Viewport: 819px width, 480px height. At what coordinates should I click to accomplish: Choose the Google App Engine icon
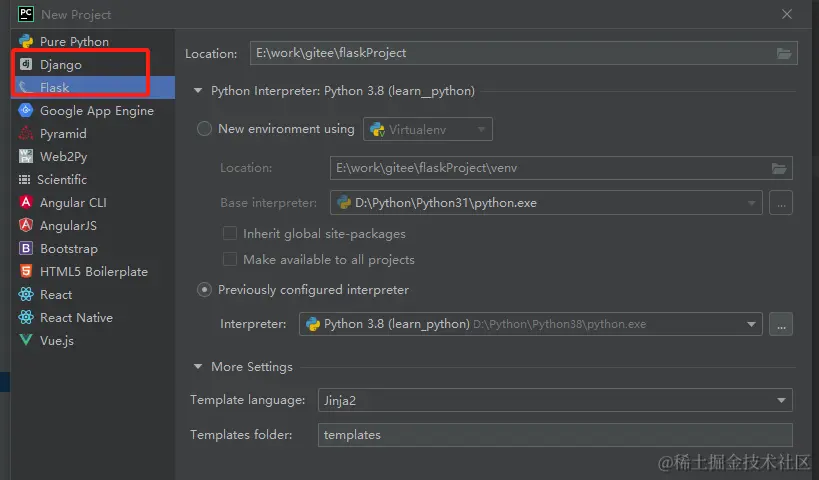pos(26,111)
